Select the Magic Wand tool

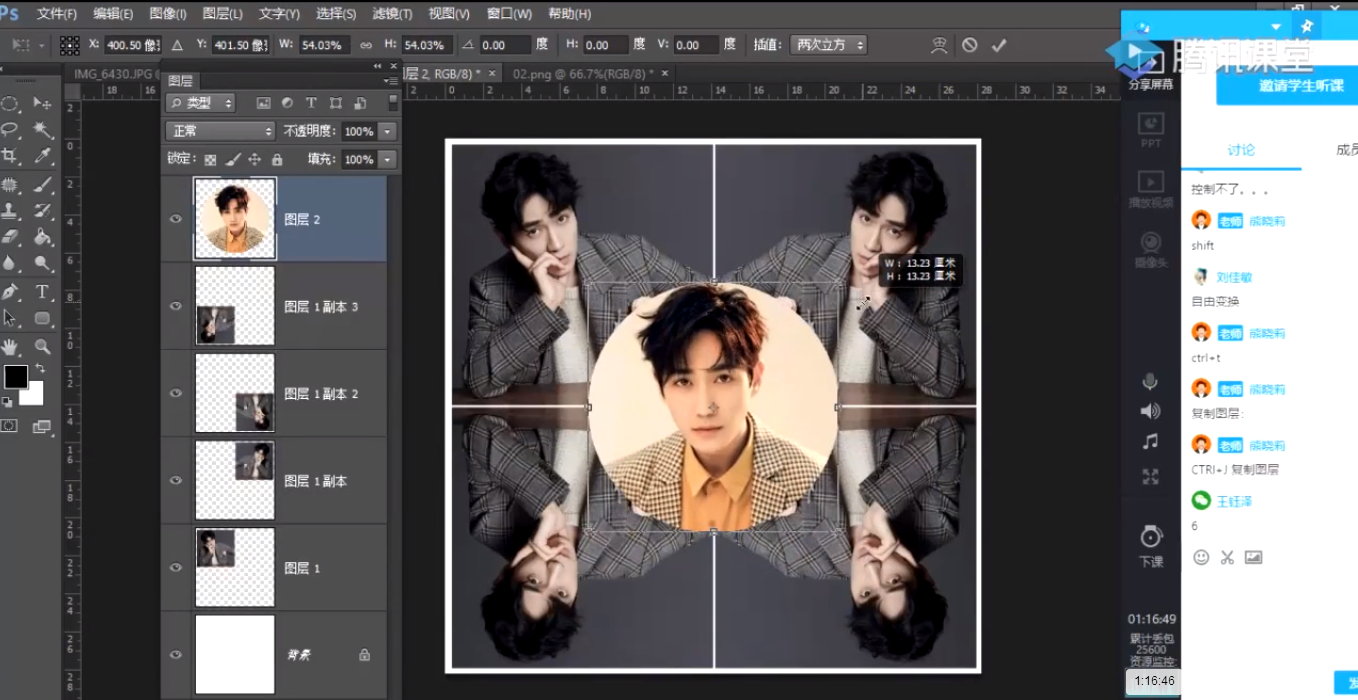[43, 130]
